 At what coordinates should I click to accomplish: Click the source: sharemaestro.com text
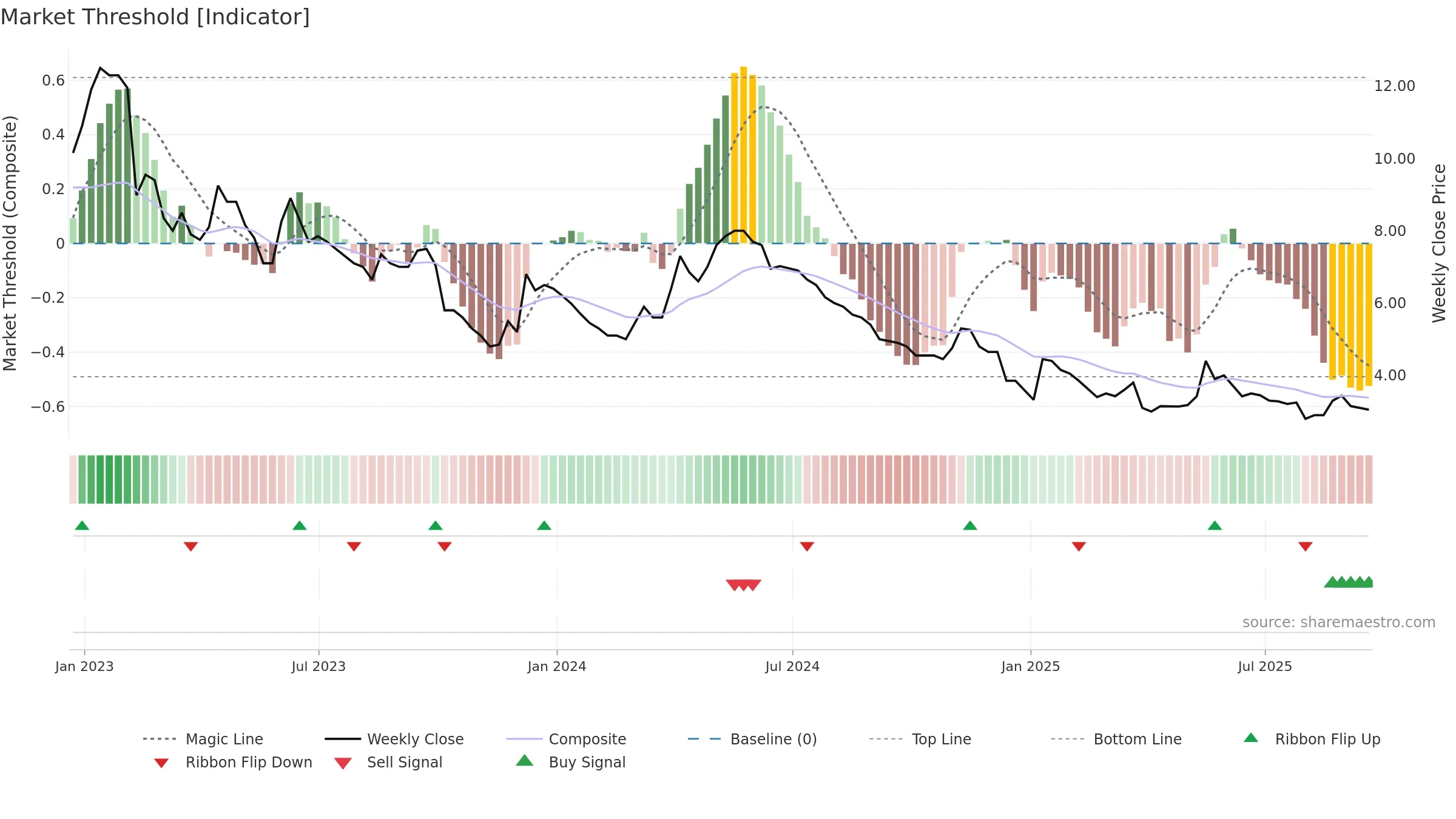click(x=1339, y=622)
